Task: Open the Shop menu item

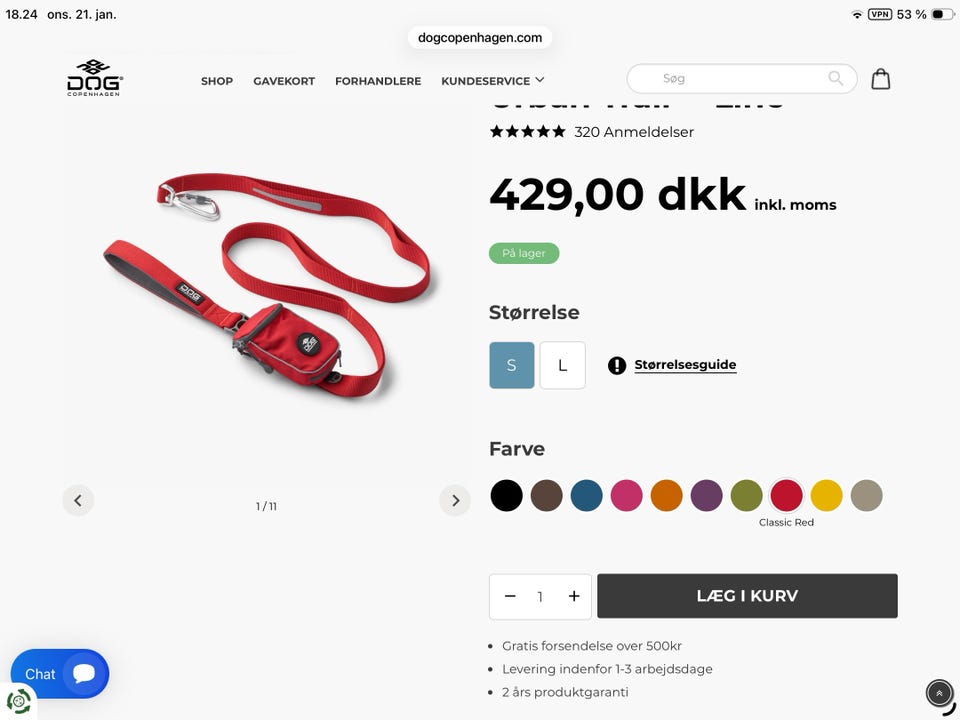Action: tap(217, 81)
